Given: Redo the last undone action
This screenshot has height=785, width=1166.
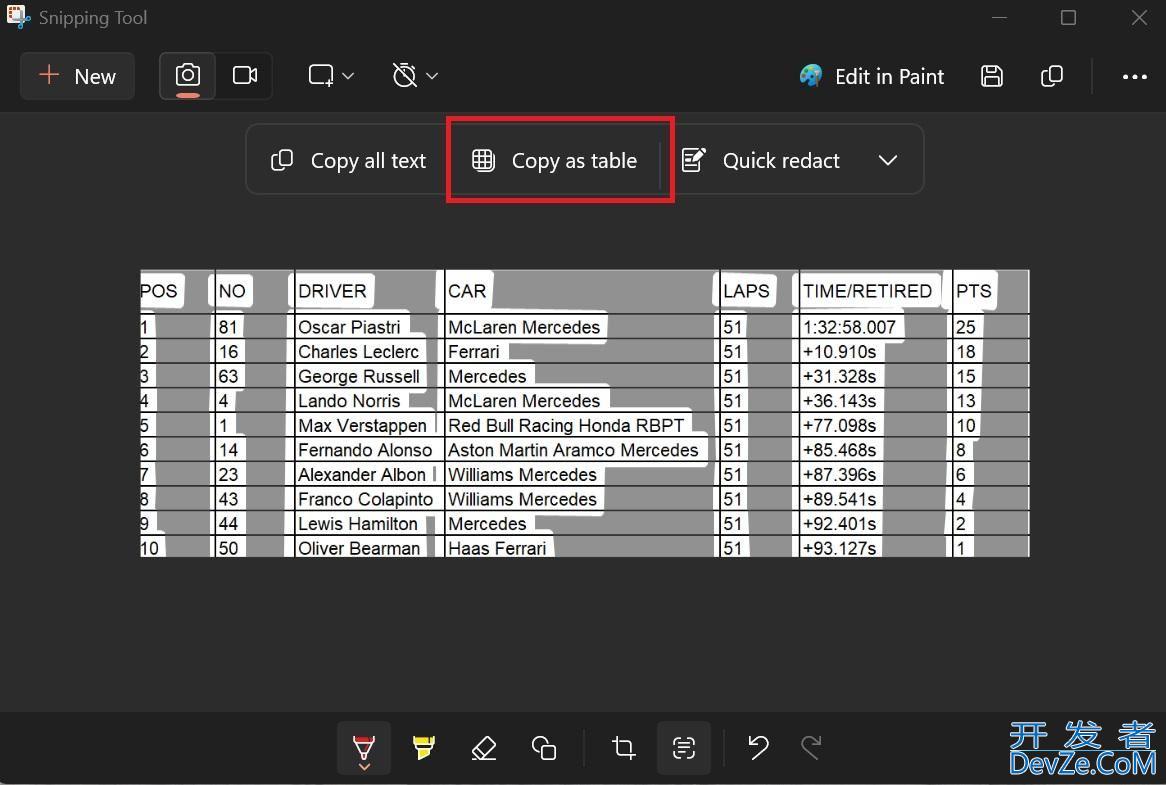Looking at the screenshot, I should tap(811, 748).
